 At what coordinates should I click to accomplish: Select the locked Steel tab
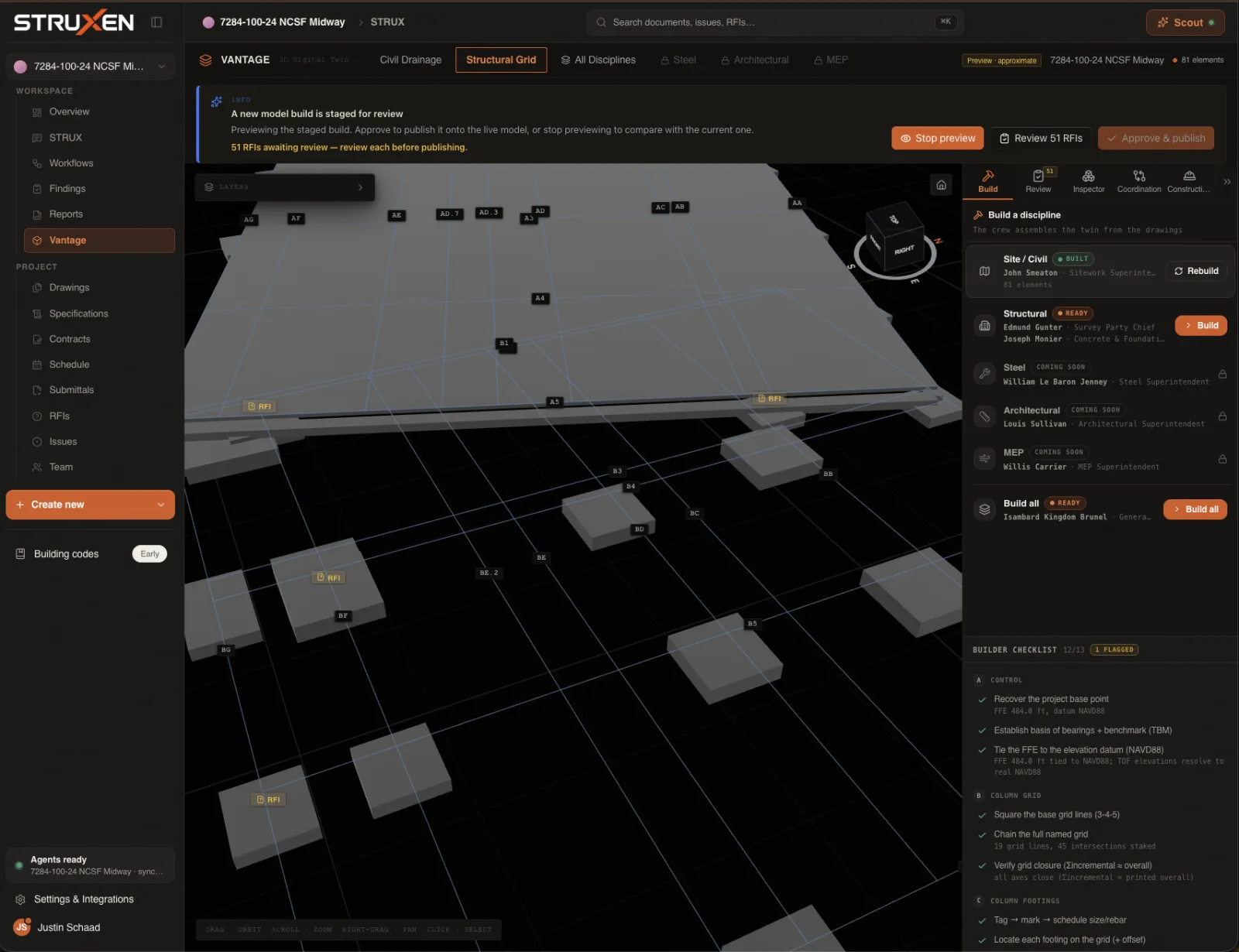pos(678,60)
